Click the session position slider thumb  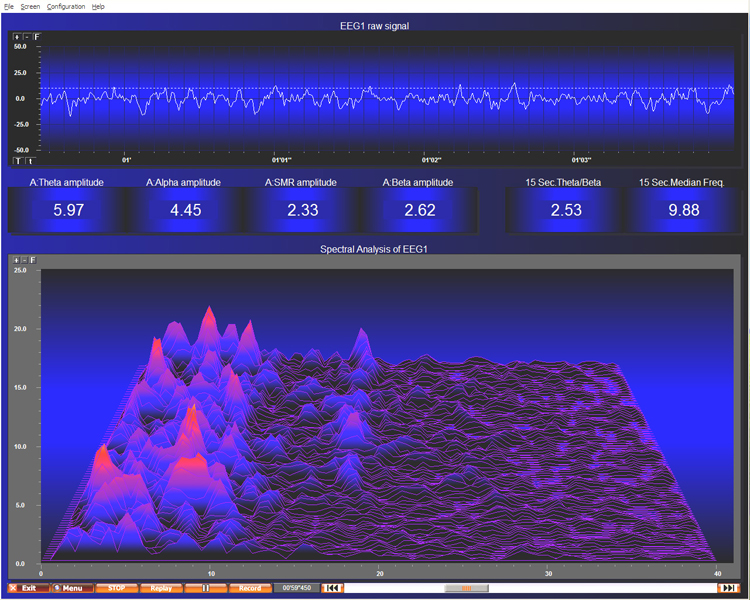click(466, 588)
